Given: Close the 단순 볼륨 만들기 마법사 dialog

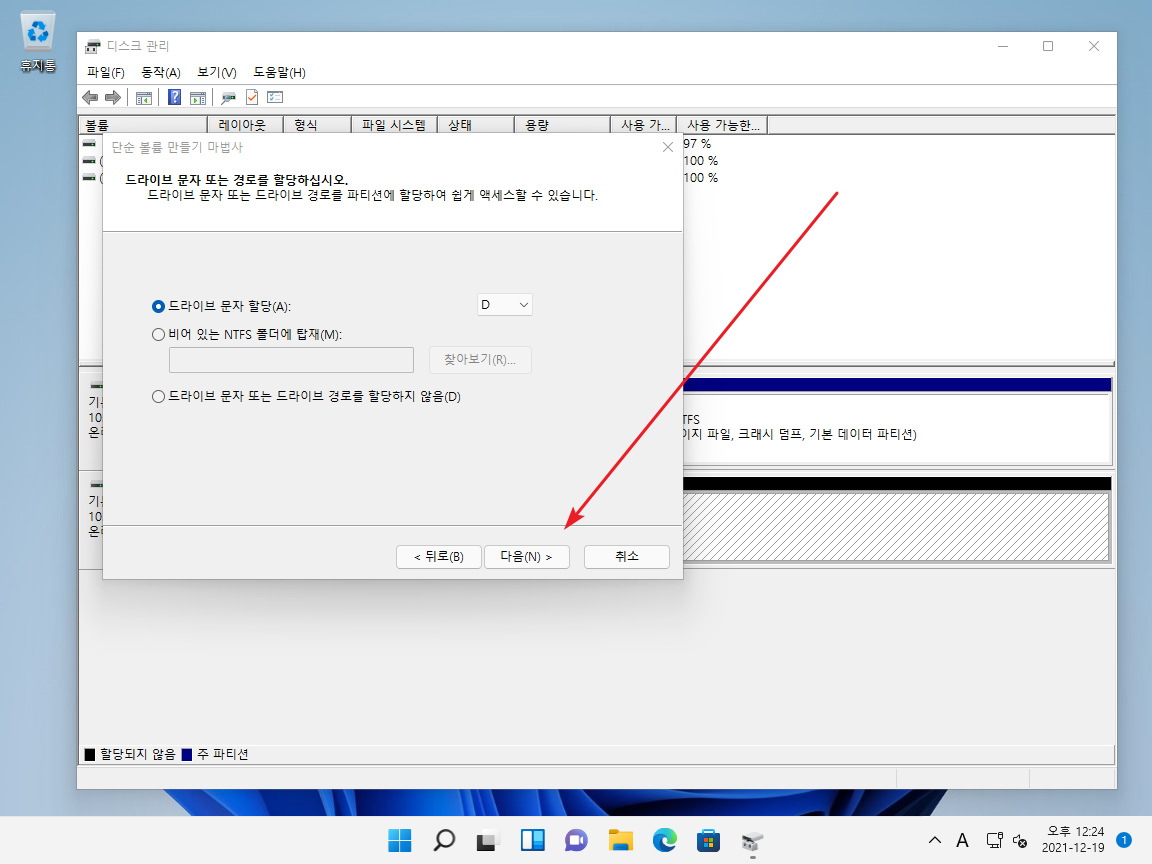Looking at the screenshot, I should [x=668, y=147].
